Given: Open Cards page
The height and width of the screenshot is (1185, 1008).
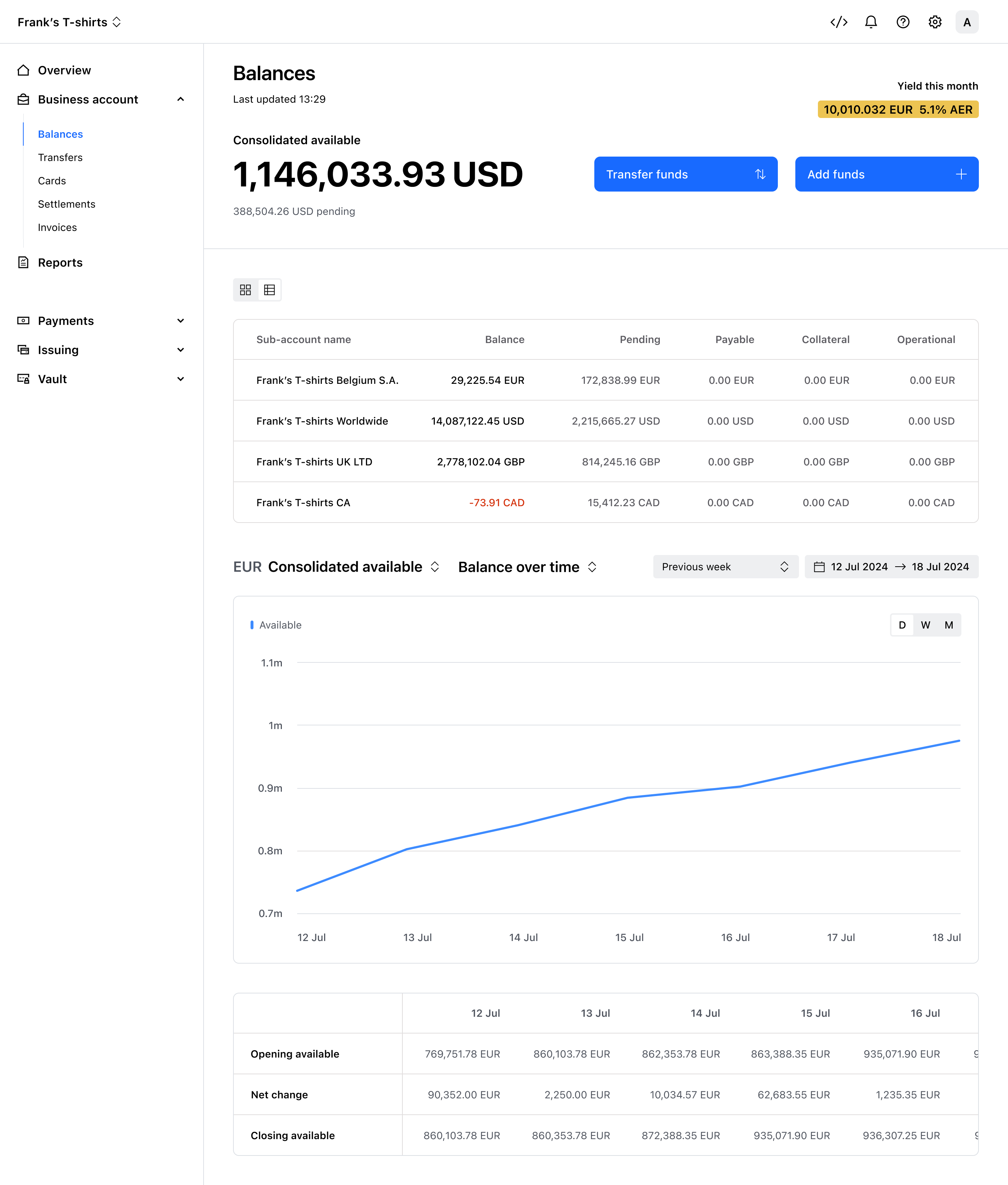Looking at the screenshot, I should [52, 181].
